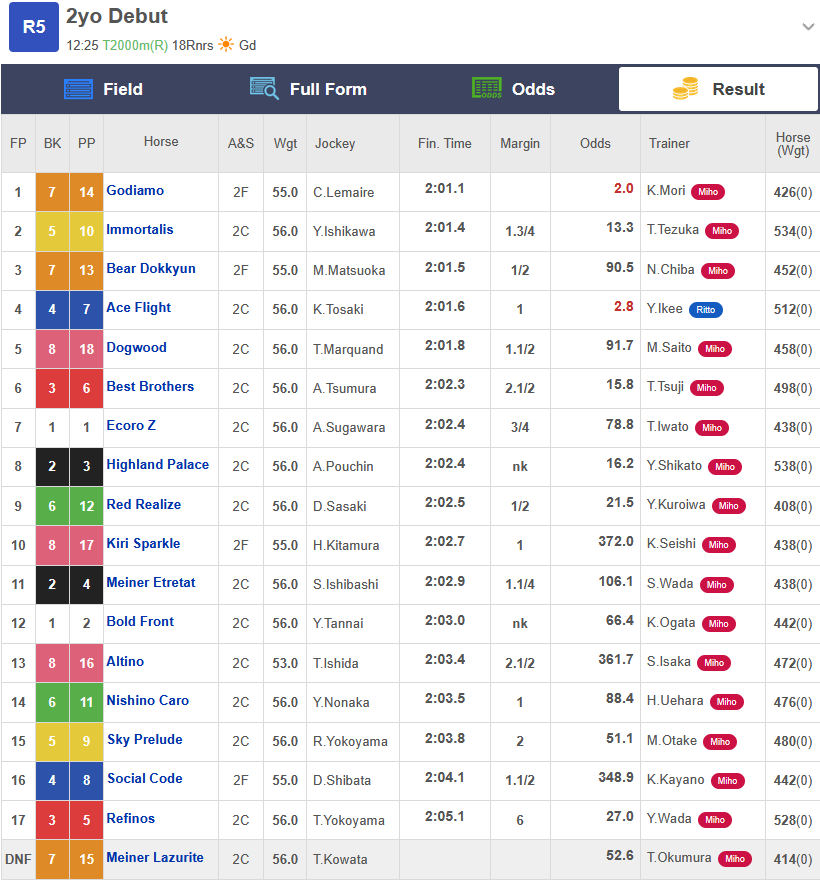Open Nishino Caro horse link
The width and height of the screenshot is (820, 881).
(x=148, y=700)
